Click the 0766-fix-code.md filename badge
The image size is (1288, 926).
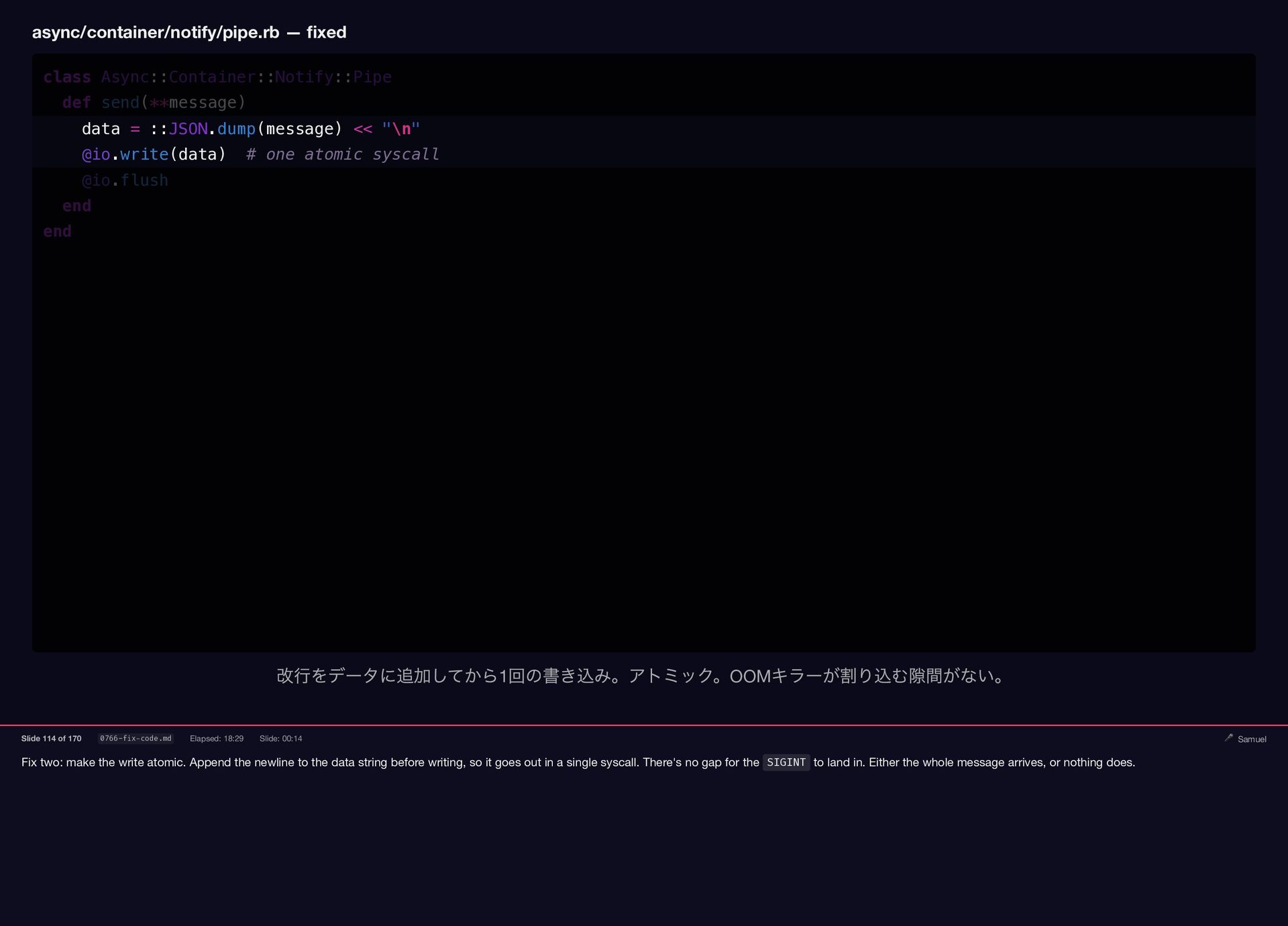136,738
